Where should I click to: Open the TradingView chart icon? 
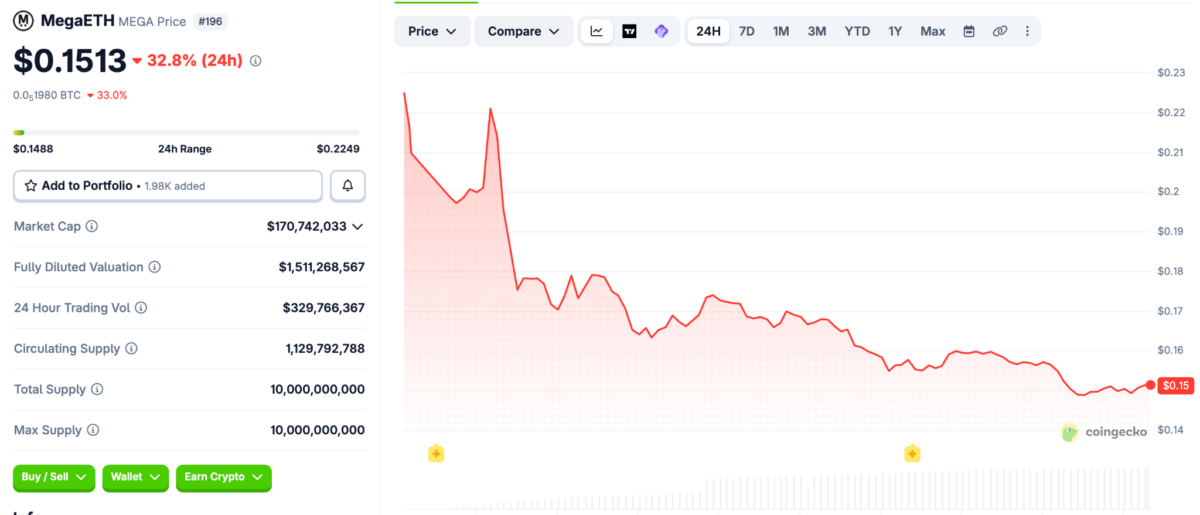pyautogui.click(x=629, y=31)
